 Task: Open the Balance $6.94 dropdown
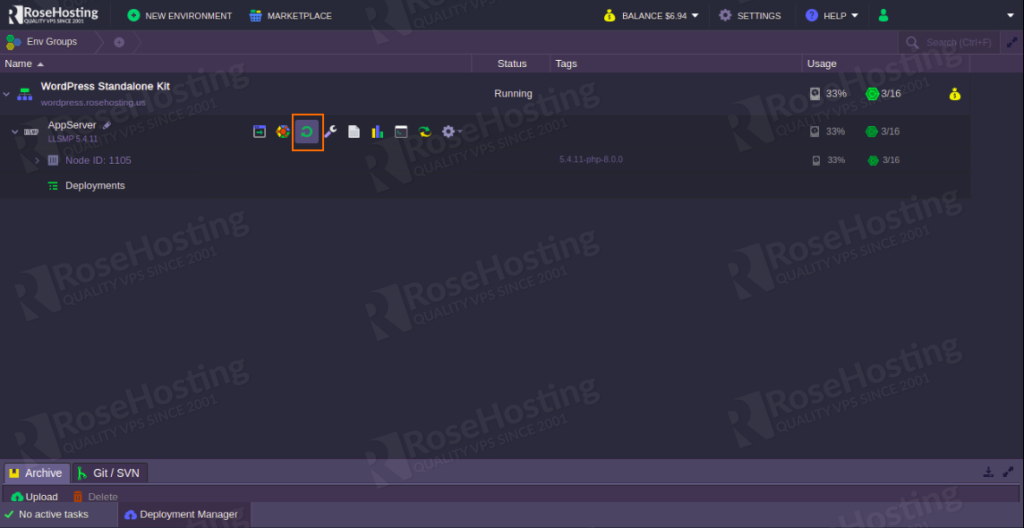click(651, 16)
